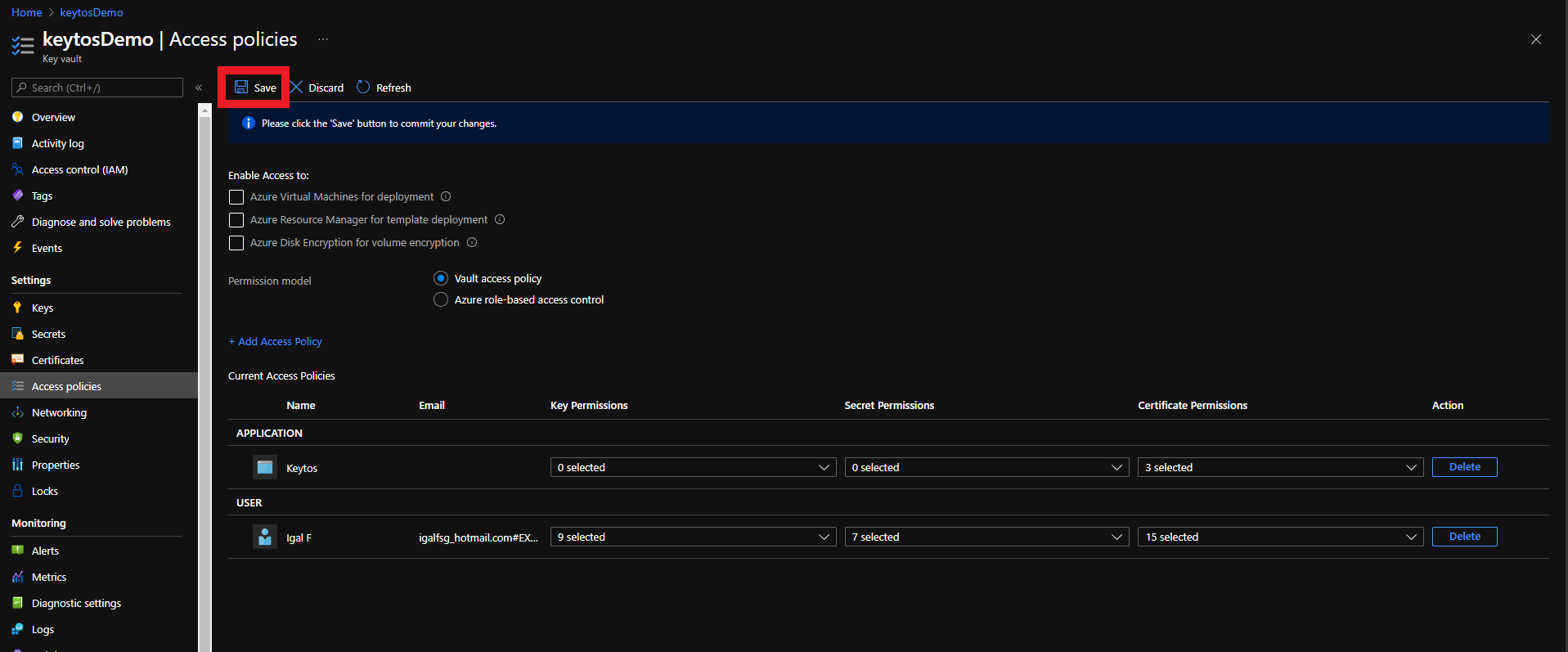Click the Igal F user avatar icon

tap(265, 537)
